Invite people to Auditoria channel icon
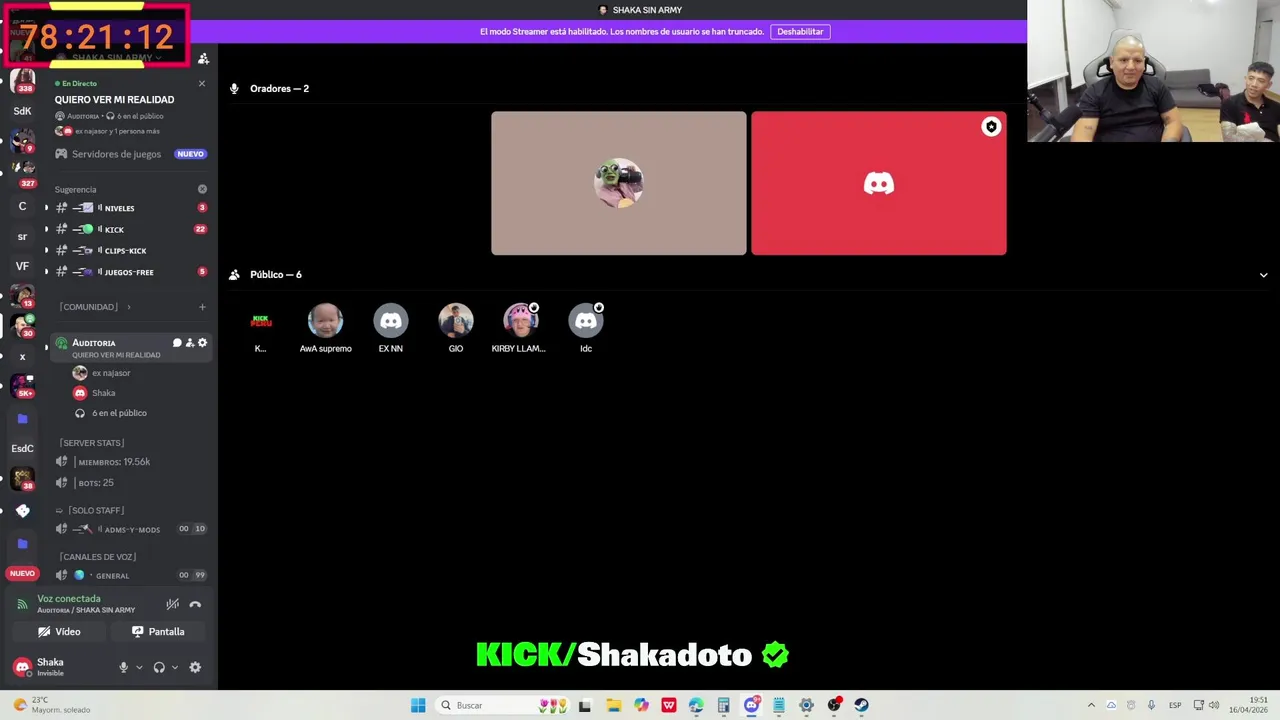 coord(190,343)
